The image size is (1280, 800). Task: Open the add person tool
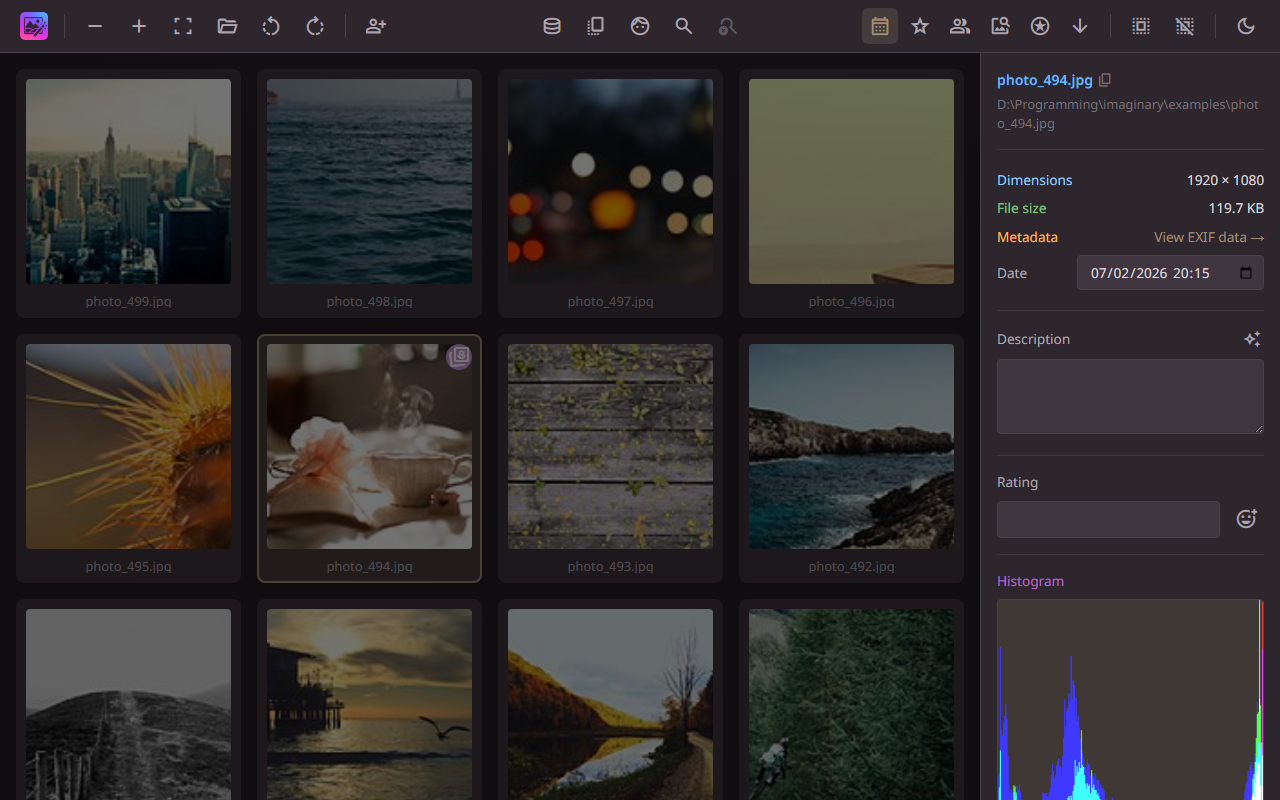click(x=375, y=26)
